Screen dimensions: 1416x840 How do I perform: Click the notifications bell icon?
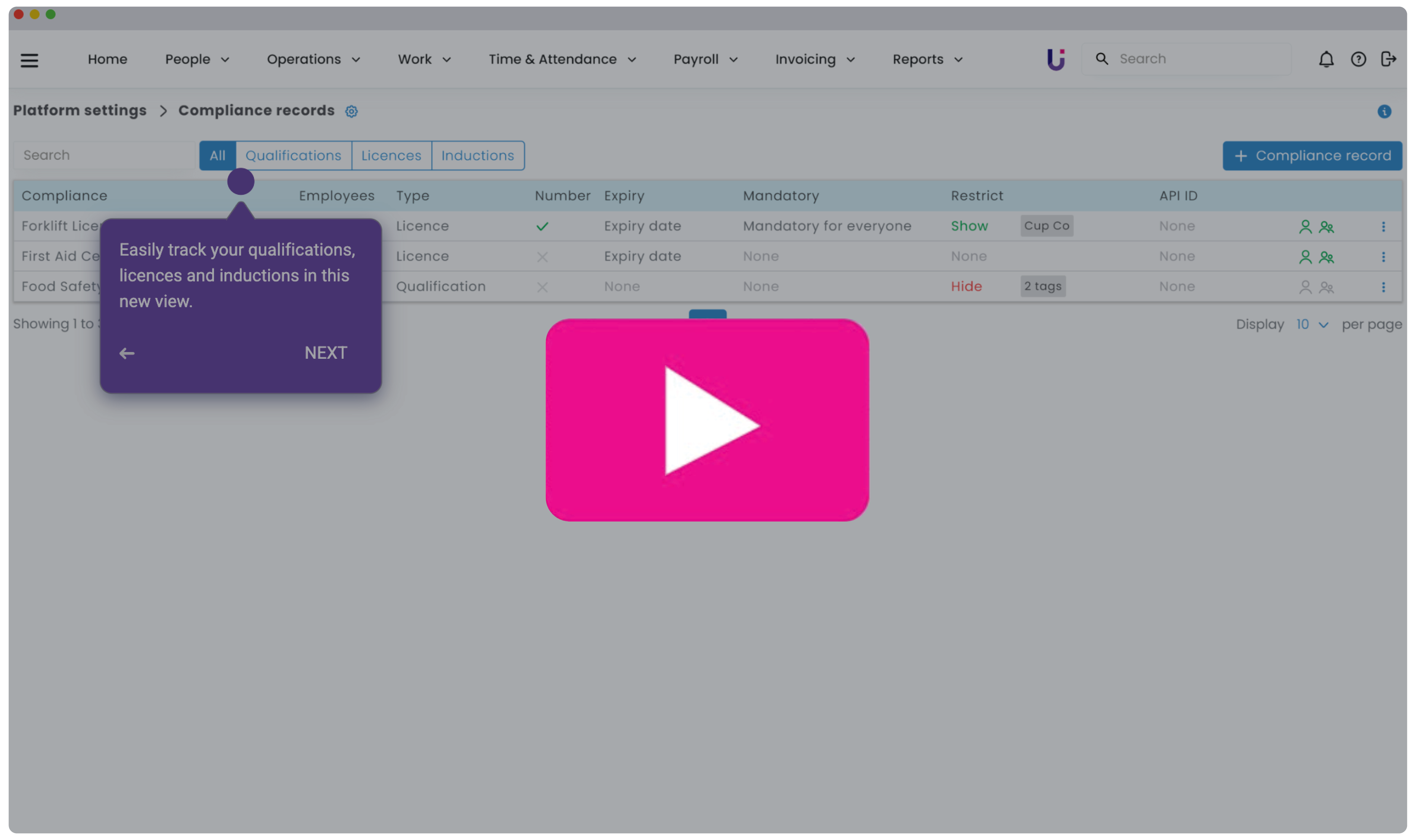1326,59
